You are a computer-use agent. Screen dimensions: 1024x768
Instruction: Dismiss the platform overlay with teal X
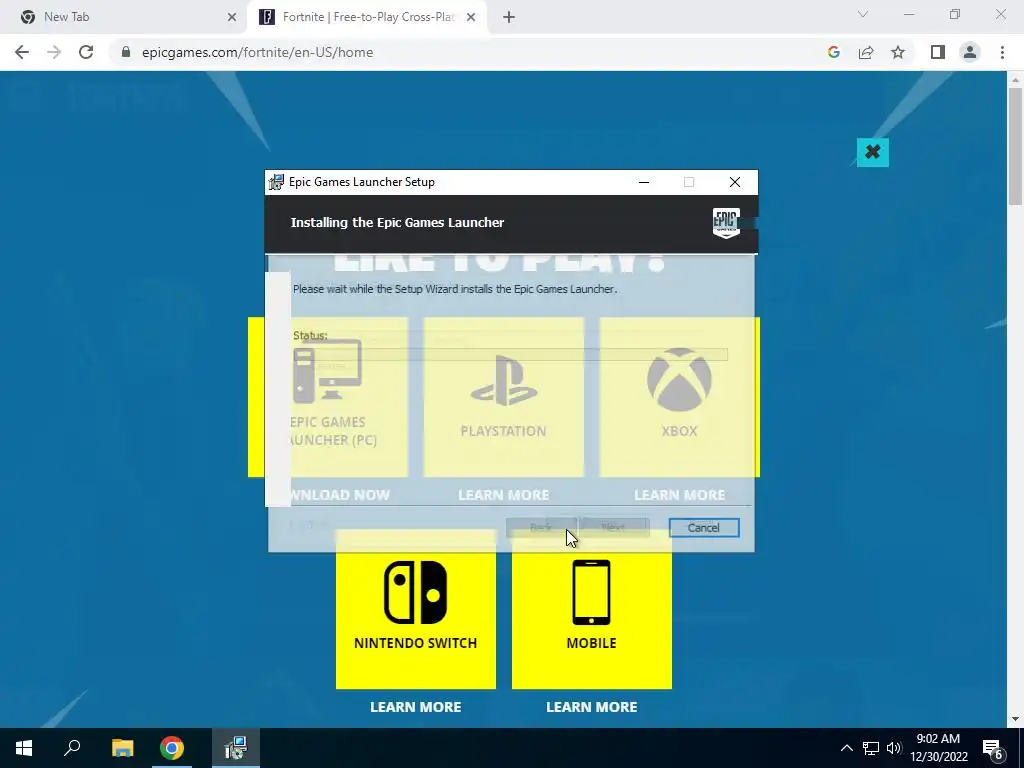pyautogui.click(x=872, y=152)
